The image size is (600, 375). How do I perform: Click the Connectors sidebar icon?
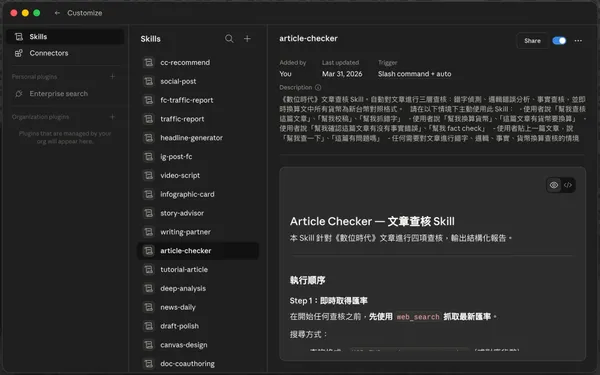[18, 53]
